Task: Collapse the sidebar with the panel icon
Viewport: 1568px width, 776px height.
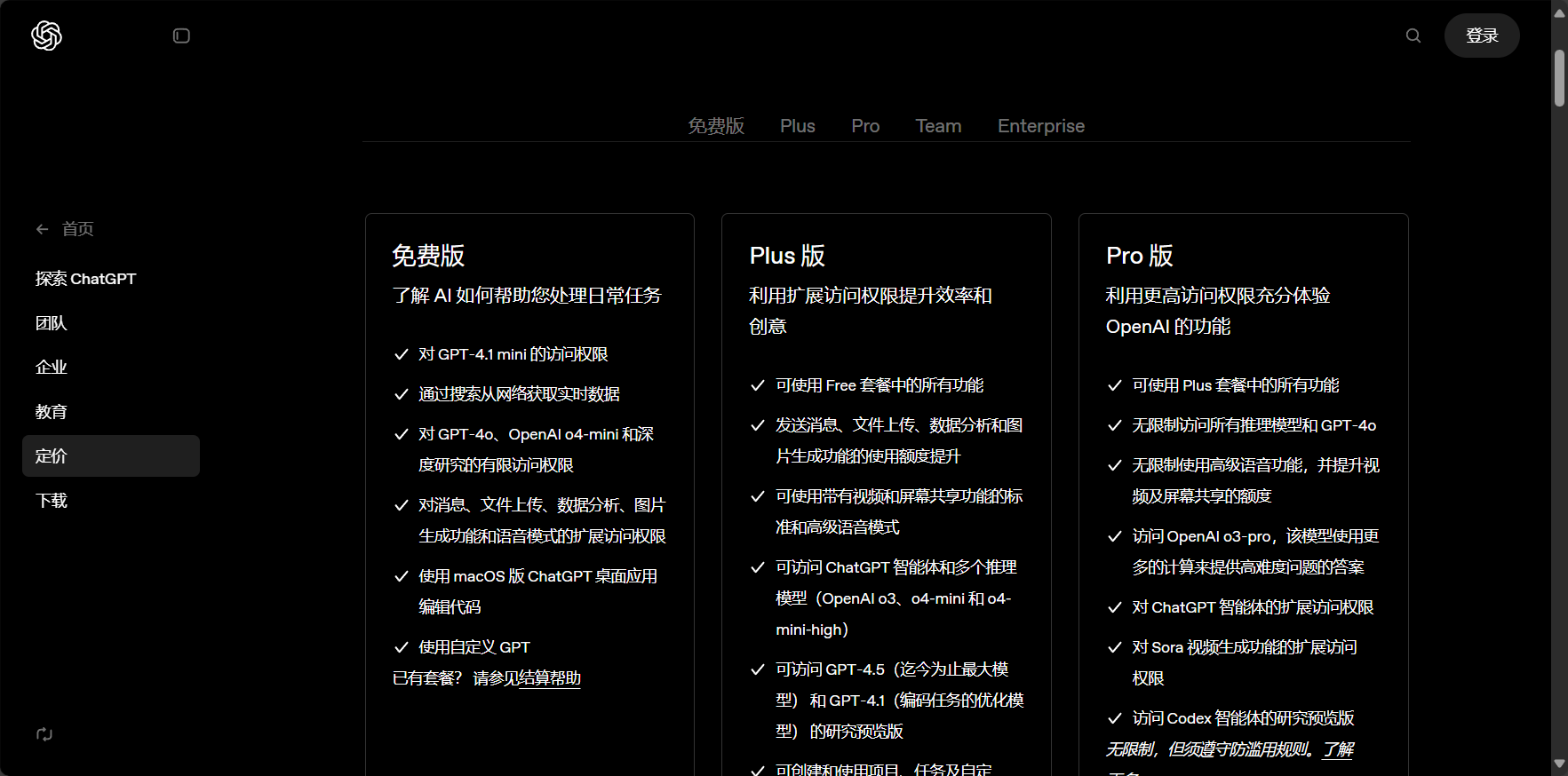Action: click(x=181, y=36)
